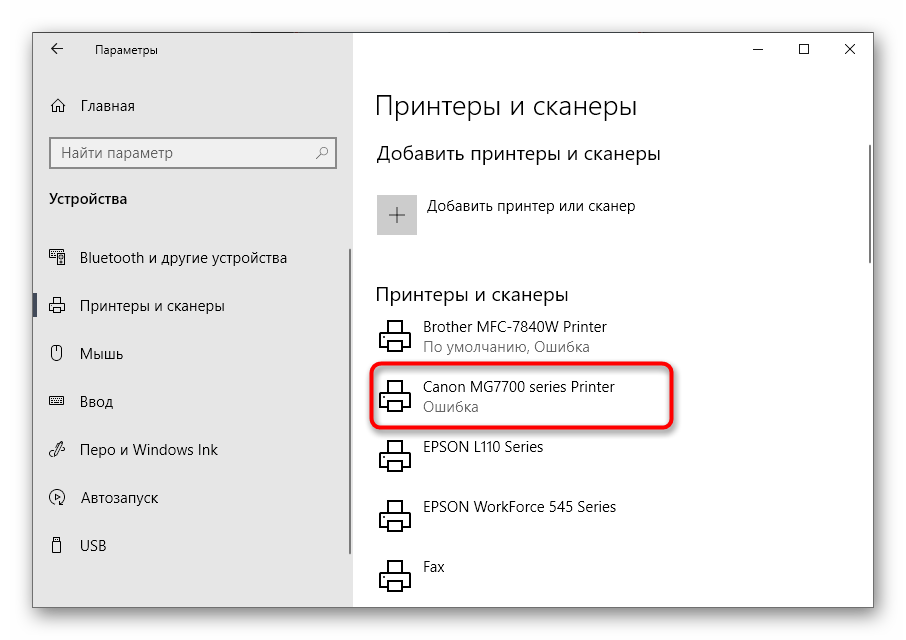Open the Мышь settings section
The width and height of the screenshot is (906, 640).
(101, 354)
